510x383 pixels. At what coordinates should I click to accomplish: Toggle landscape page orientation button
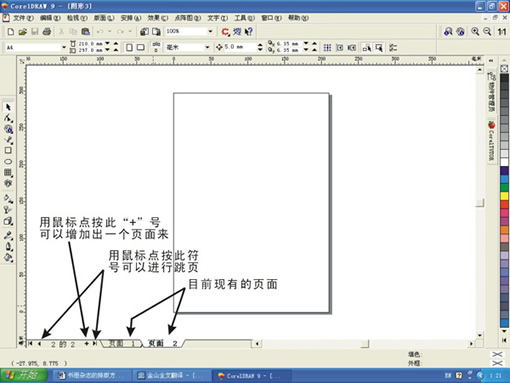click(x=141, y=48)
